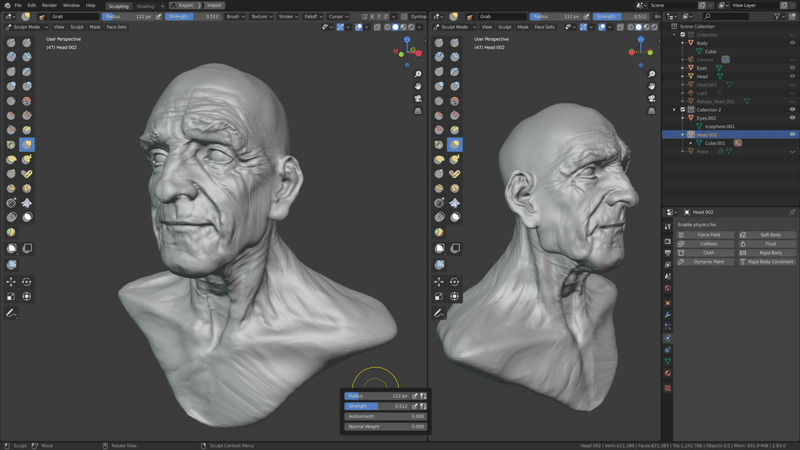
Task: Open the Render properties tab
Action: [667, 241]
